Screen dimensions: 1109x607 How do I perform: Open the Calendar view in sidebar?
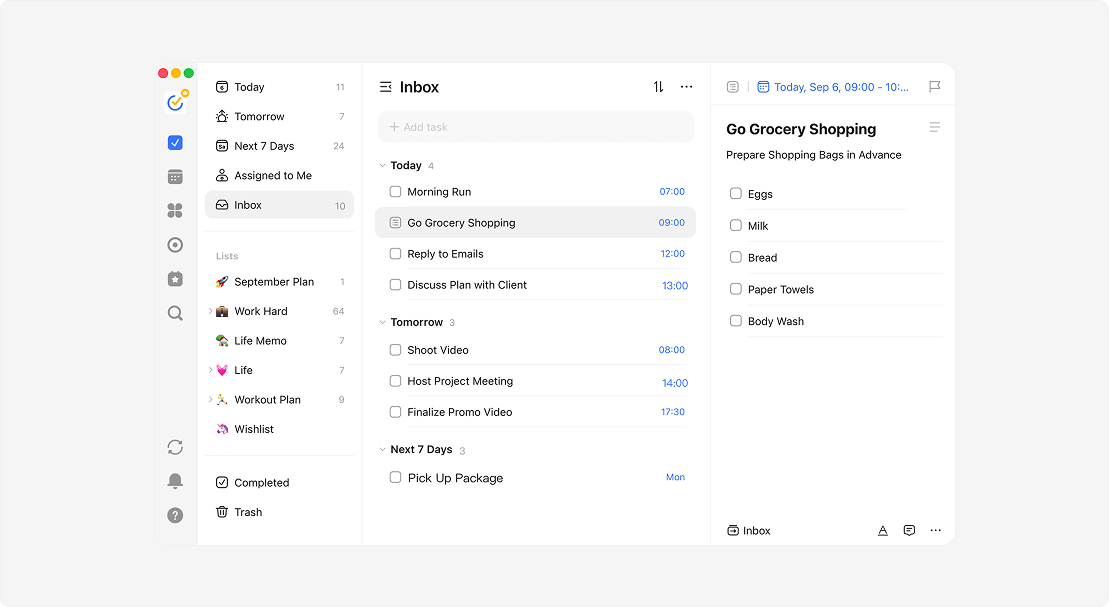[x=175, y=177]
